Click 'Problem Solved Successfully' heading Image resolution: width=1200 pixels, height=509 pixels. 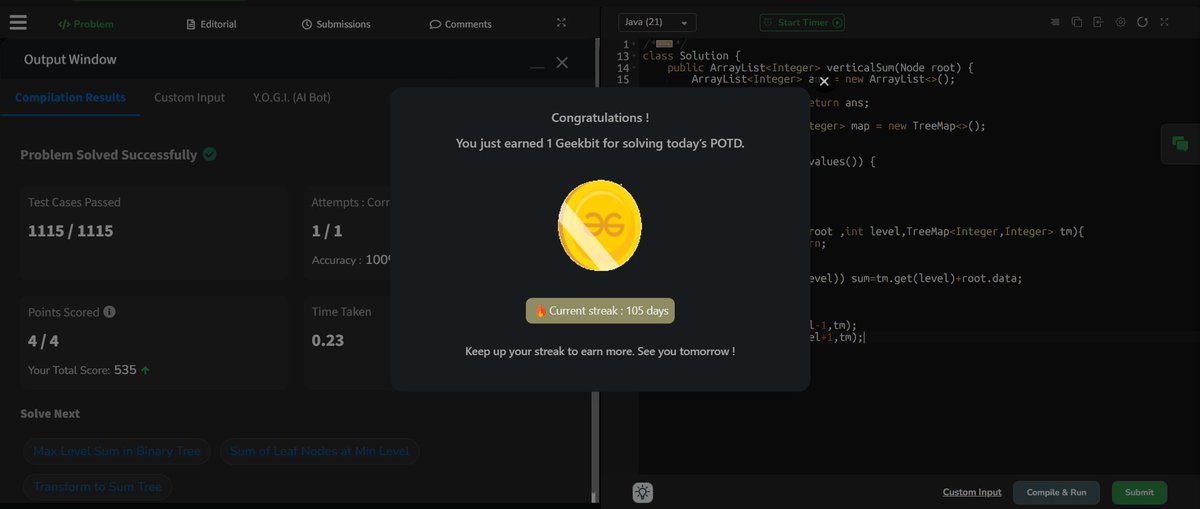pos(108,155)
